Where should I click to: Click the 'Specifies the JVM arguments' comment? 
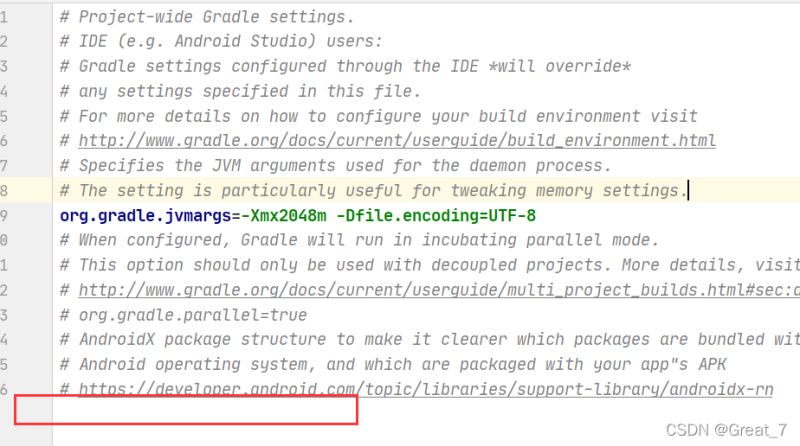pos(335,166)
